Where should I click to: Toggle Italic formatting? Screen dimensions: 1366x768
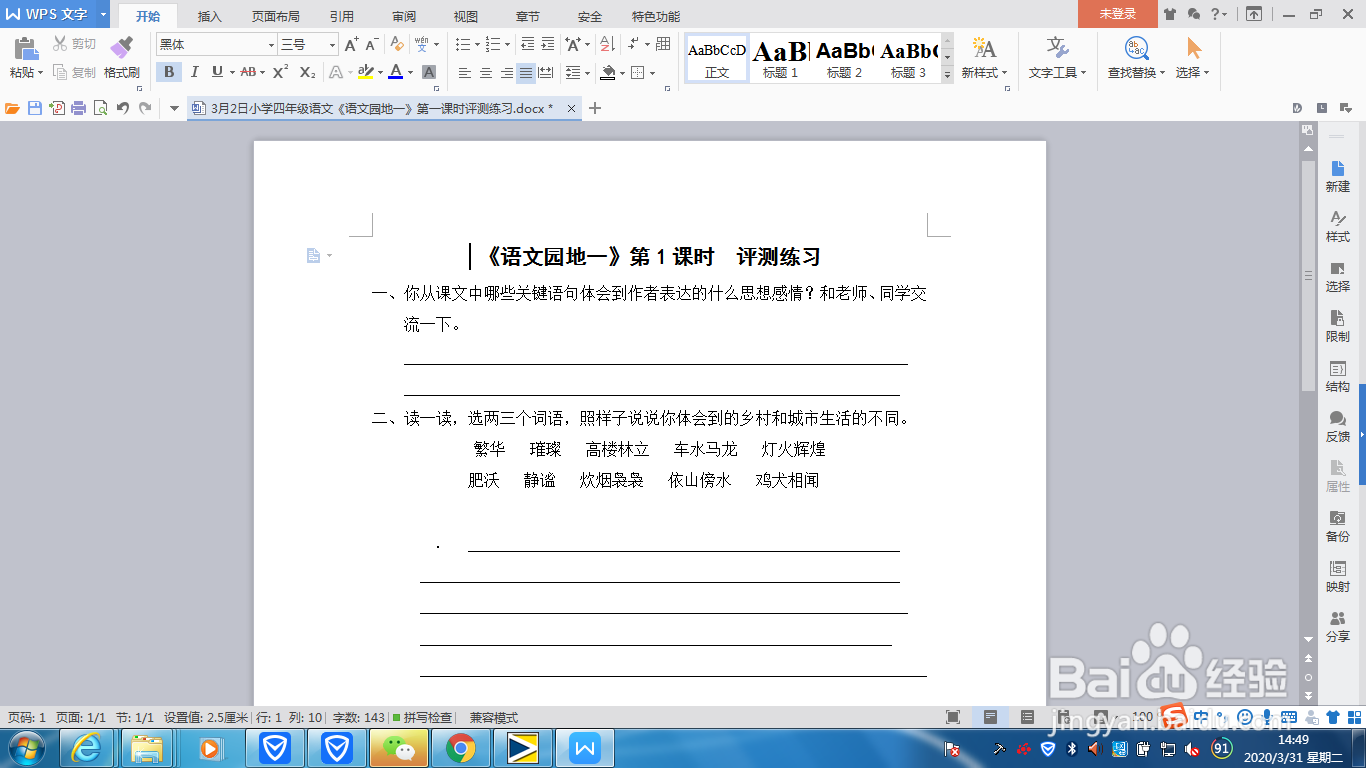tap(193, 72)
